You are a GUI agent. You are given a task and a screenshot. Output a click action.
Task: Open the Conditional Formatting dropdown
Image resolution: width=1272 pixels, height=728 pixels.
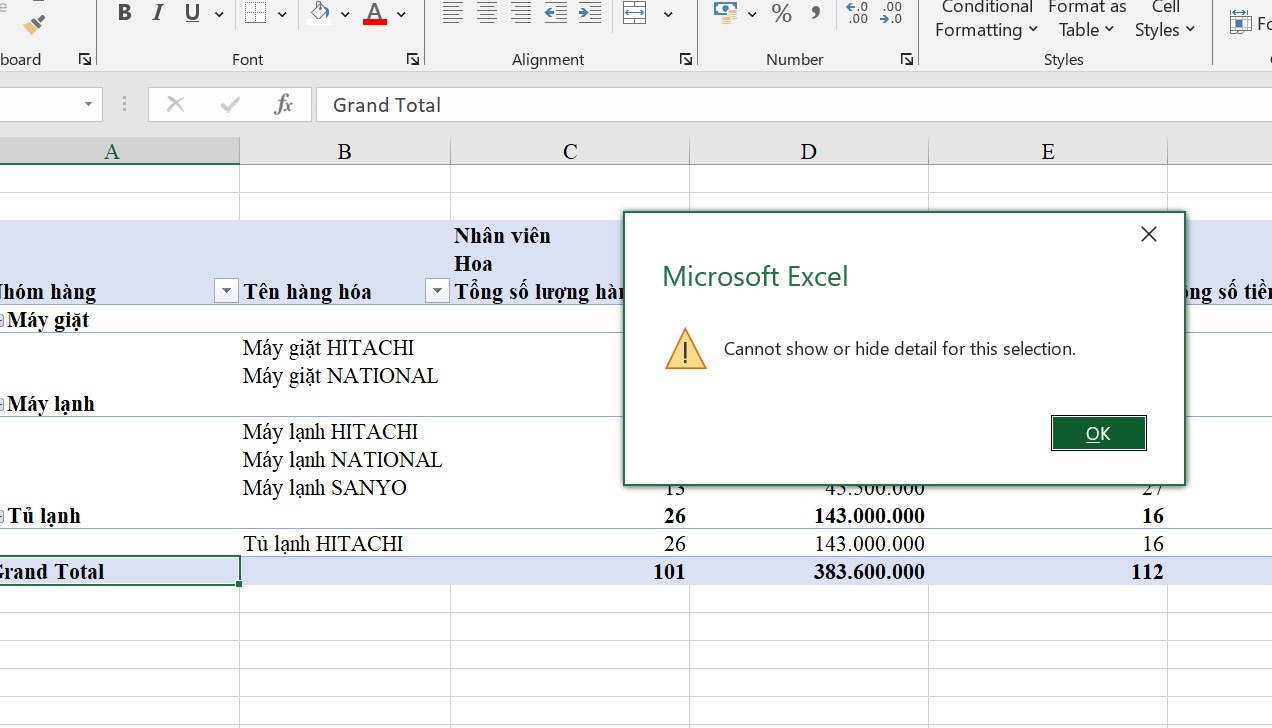tap(986, 20)
